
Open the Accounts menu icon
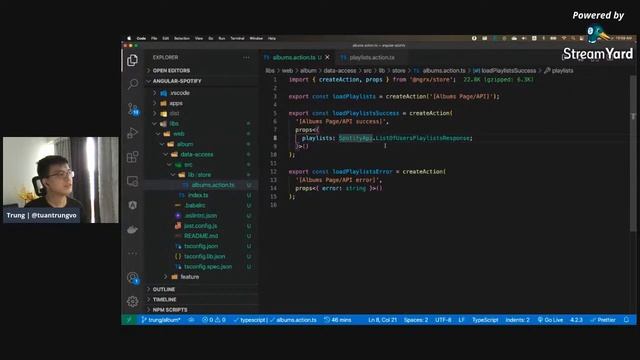133,278
